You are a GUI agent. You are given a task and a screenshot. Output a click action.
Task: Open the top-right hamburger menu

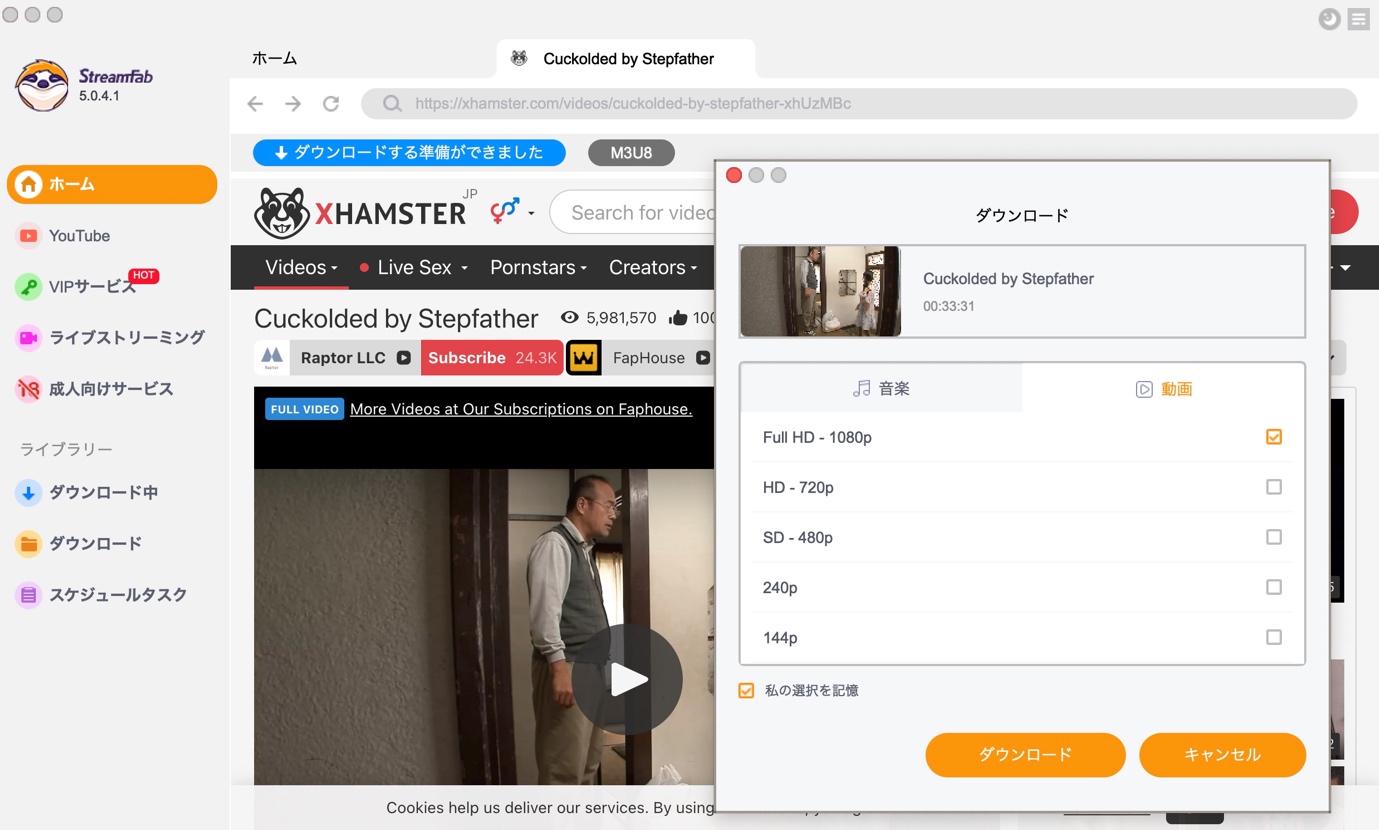tap(1358, 18)
